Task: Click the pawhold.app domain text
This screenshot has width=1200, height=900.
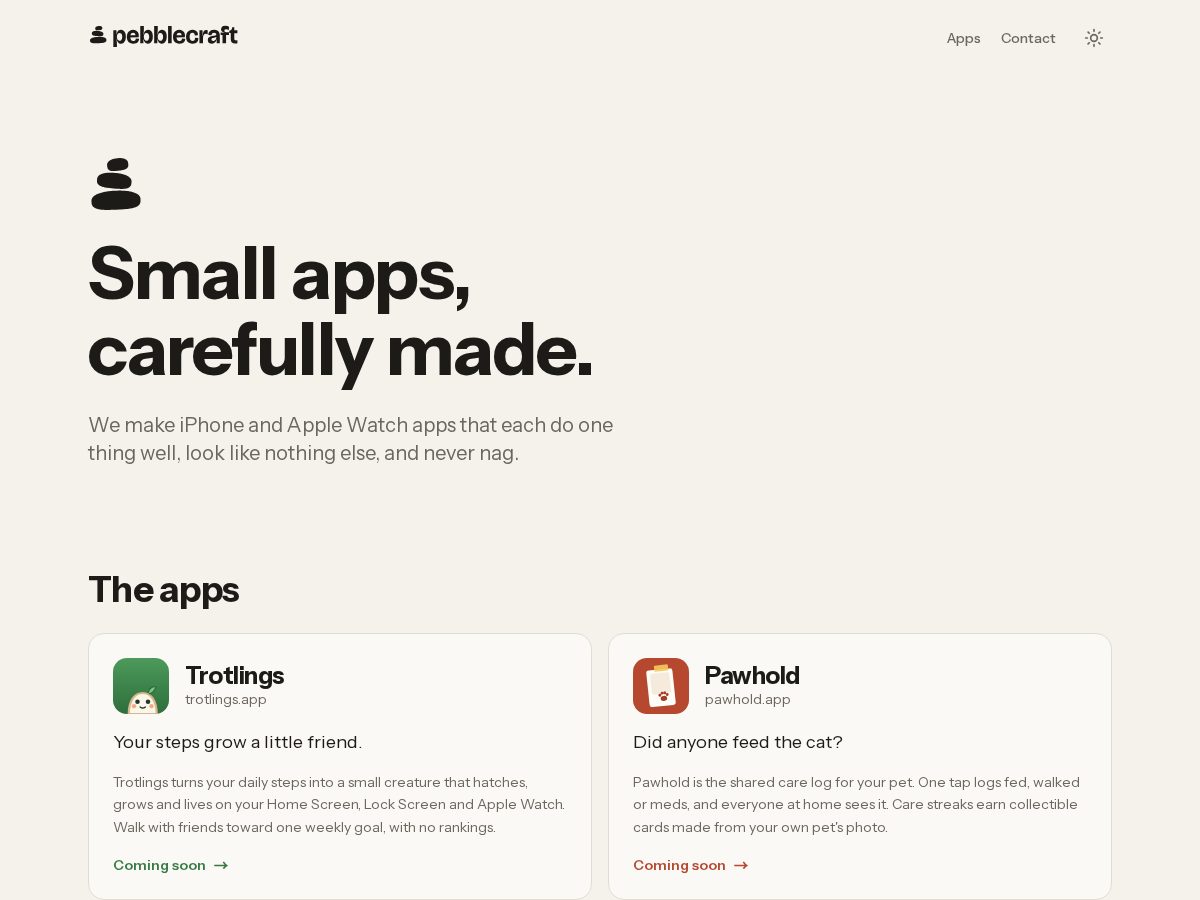Action: pos(748,699)
